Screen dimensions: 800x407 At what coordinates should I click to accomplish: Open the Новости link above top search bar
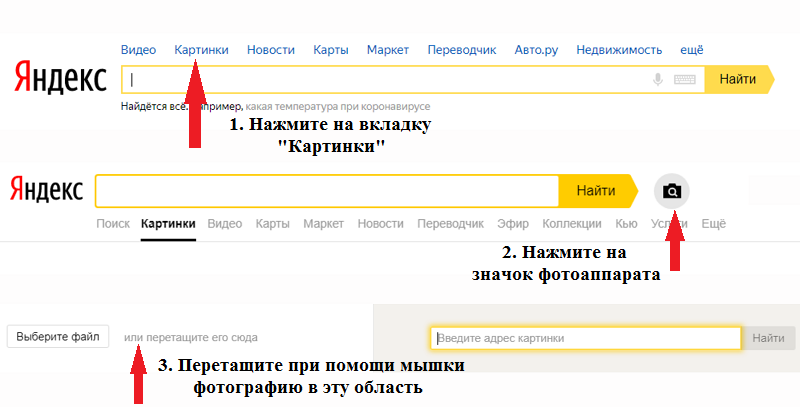[271, 50]
